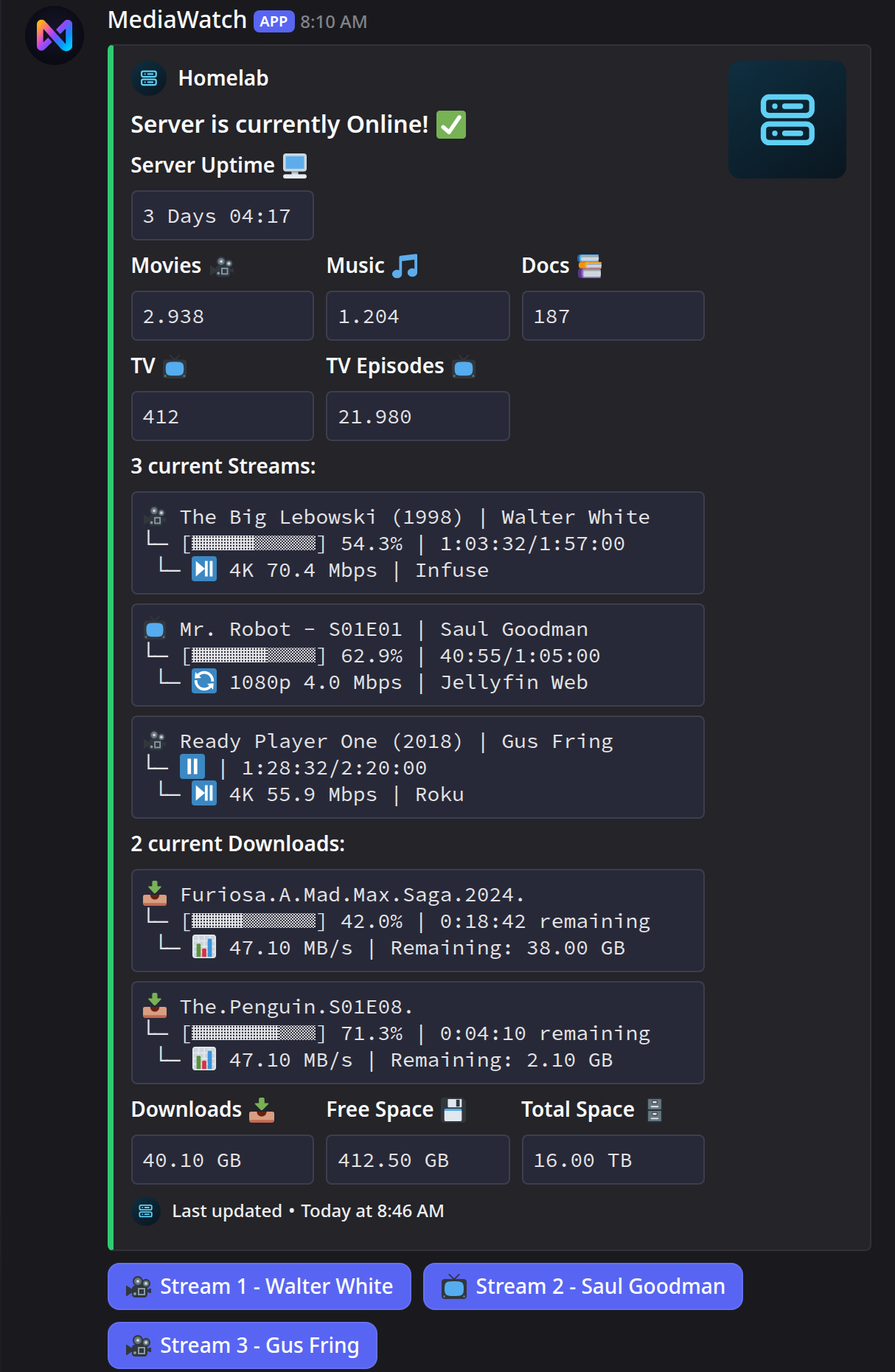Select the Ready Player One (2018) title text
The width and height of the screenshot is (895, 1372).
point(321,741)
